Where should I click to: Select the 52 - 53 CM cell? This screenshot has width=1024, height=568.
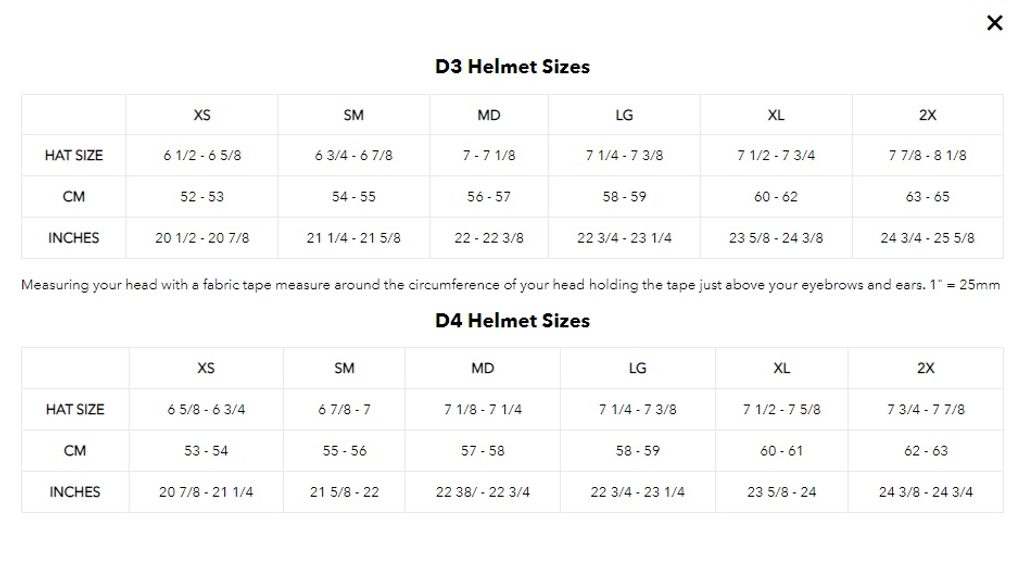click(202, 197)
